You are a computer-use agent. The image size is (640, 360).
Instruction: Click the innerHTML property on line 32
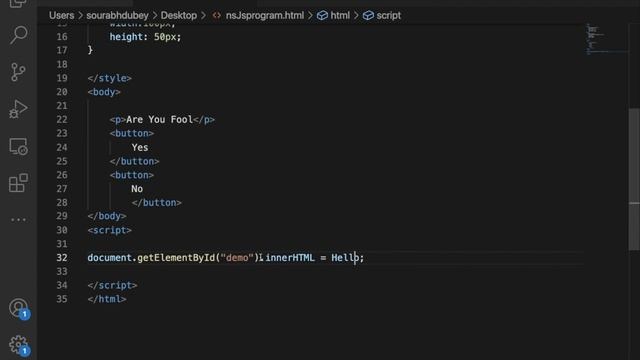(290, 258)
